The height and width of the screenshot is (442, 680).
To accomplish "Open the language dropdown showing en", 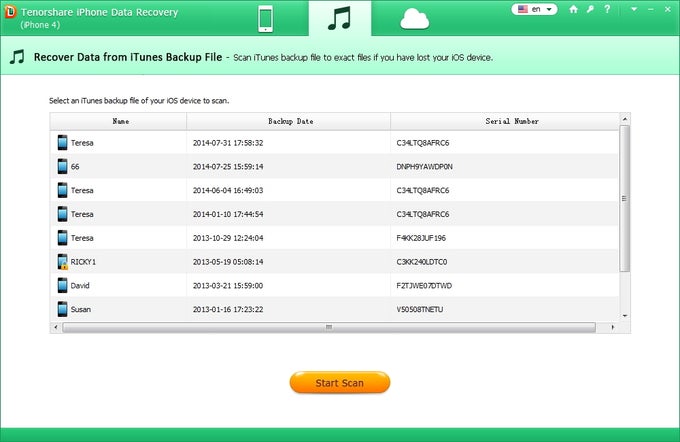I will pos(534,9).
